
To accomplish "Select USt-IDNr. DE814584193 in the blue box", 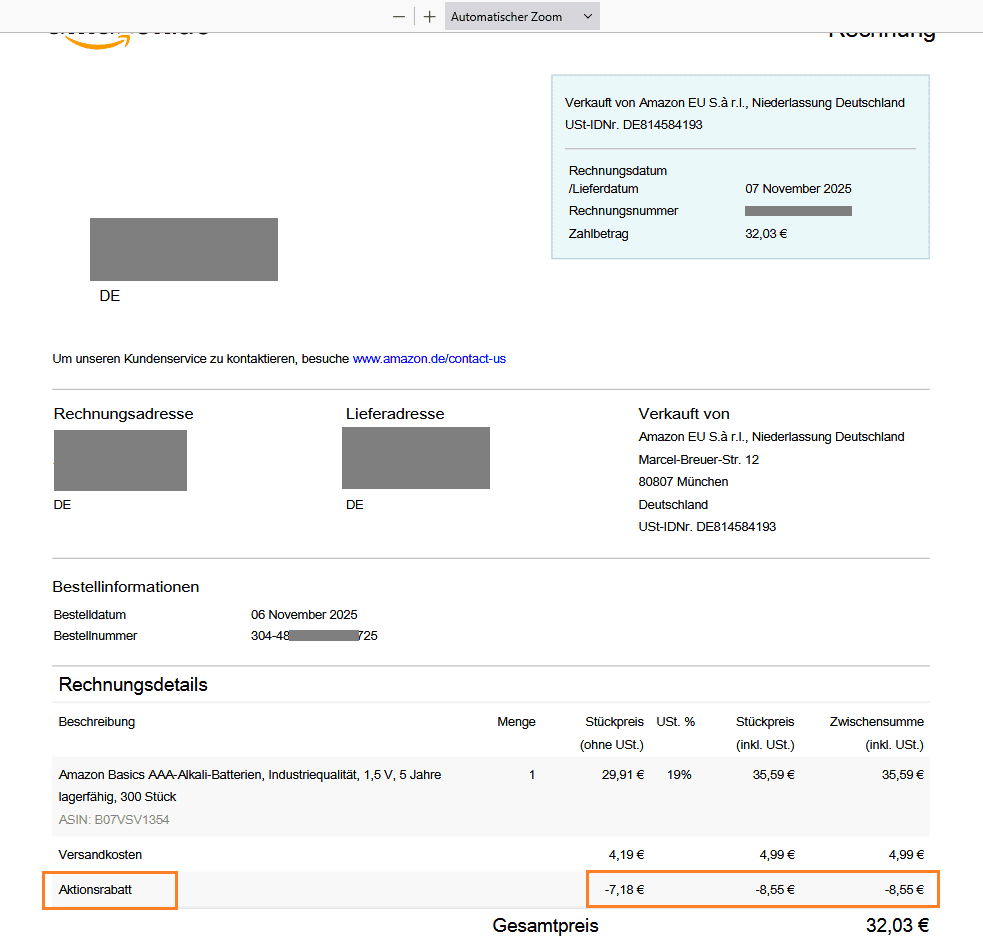I will [633, 125].
